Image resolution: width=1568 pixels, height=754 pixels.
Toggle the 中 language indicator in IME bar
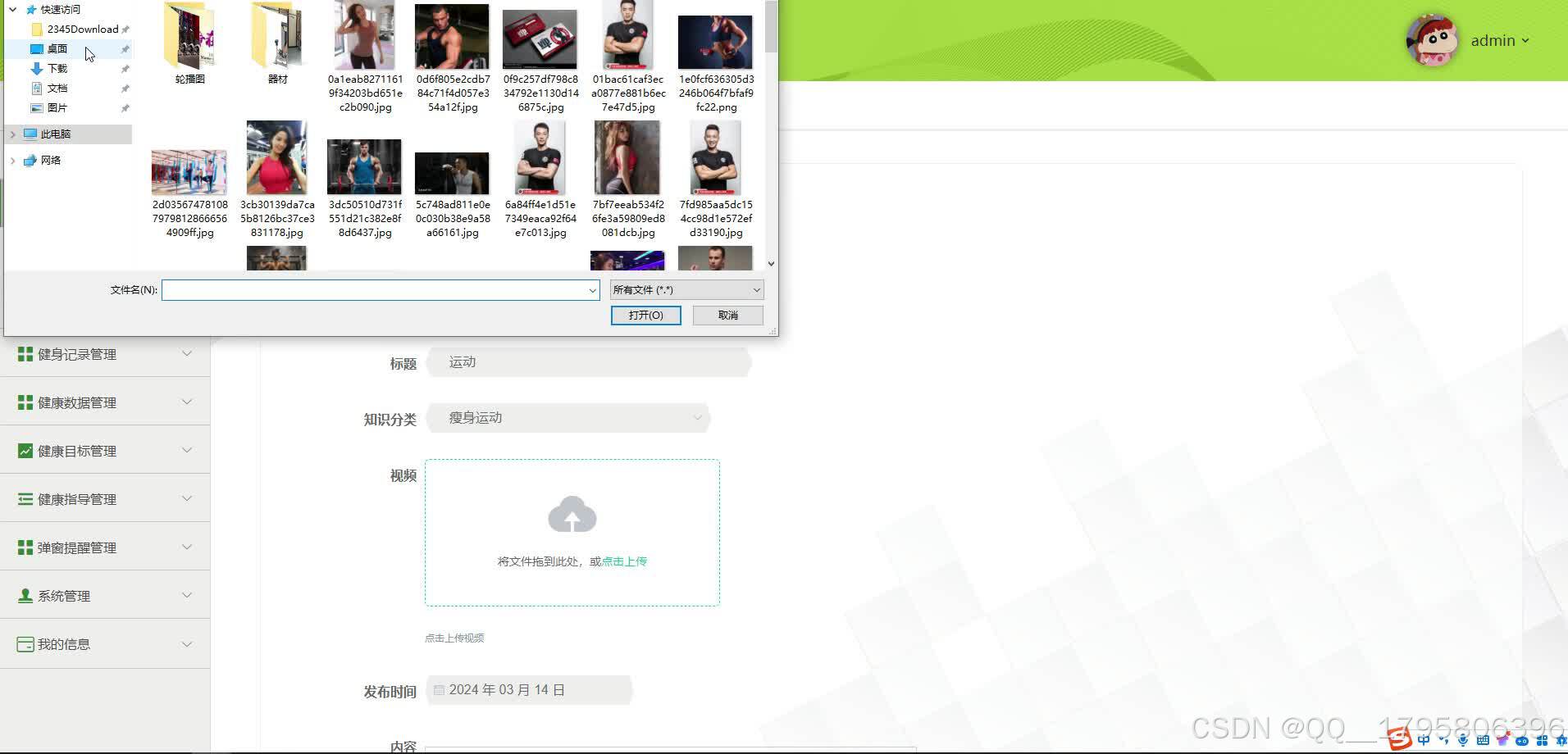[1424, 740]
